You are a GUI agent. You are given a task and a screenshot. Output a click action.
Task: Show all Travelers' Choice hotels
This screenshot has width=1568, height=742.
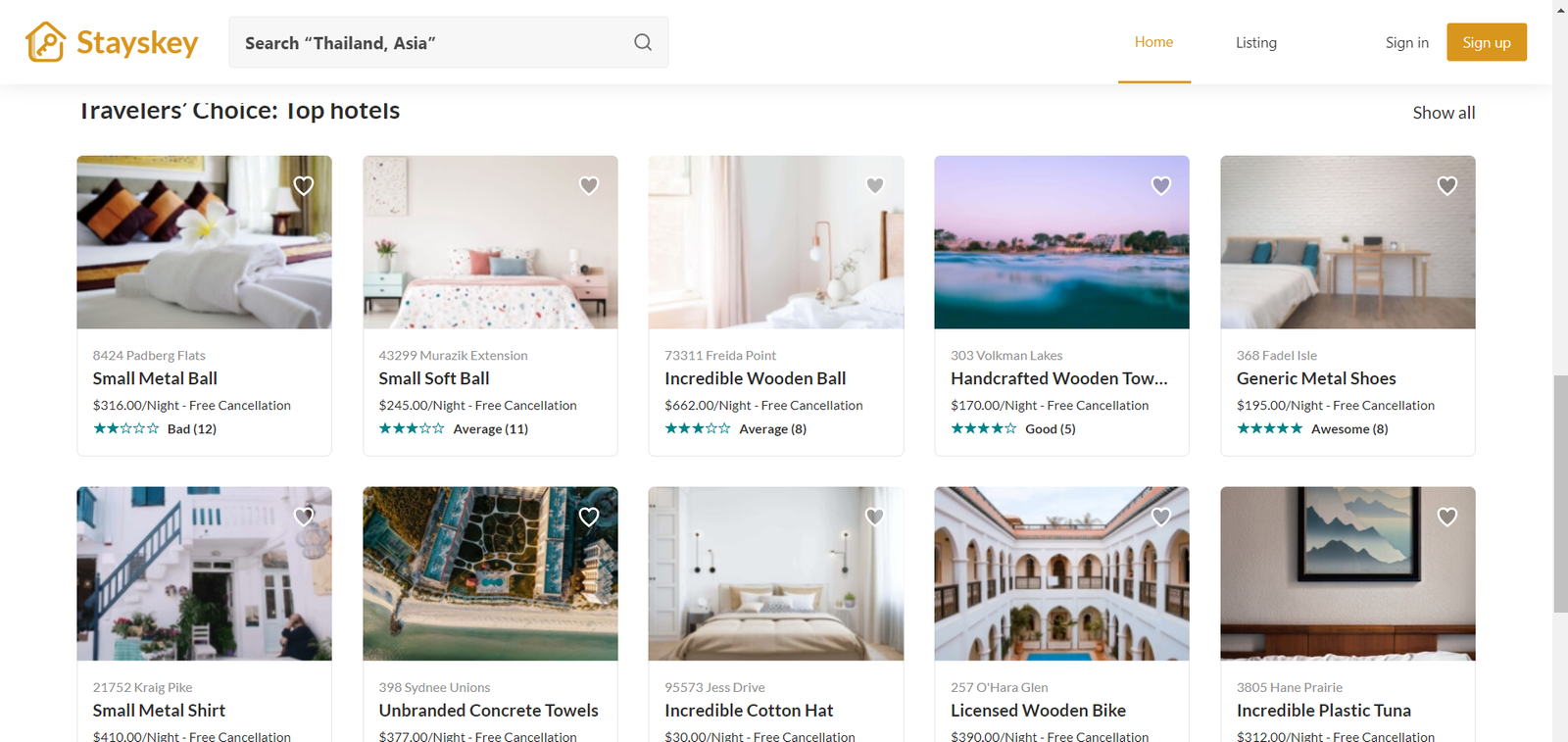(1444, 113)
